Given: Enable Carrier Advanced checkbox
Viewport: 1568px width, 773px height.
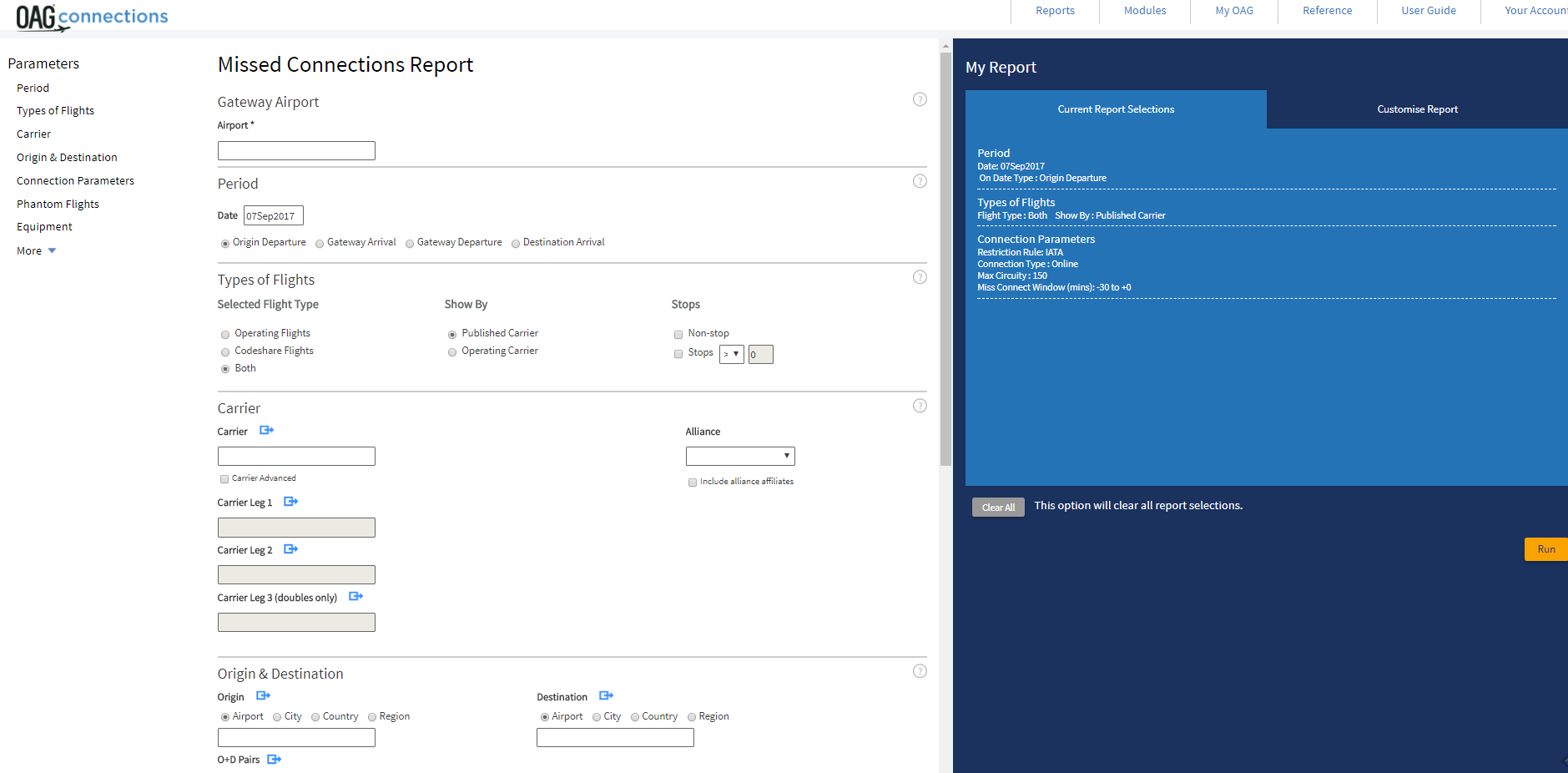Looking at the screenshot, I should (x=224, y=479).
